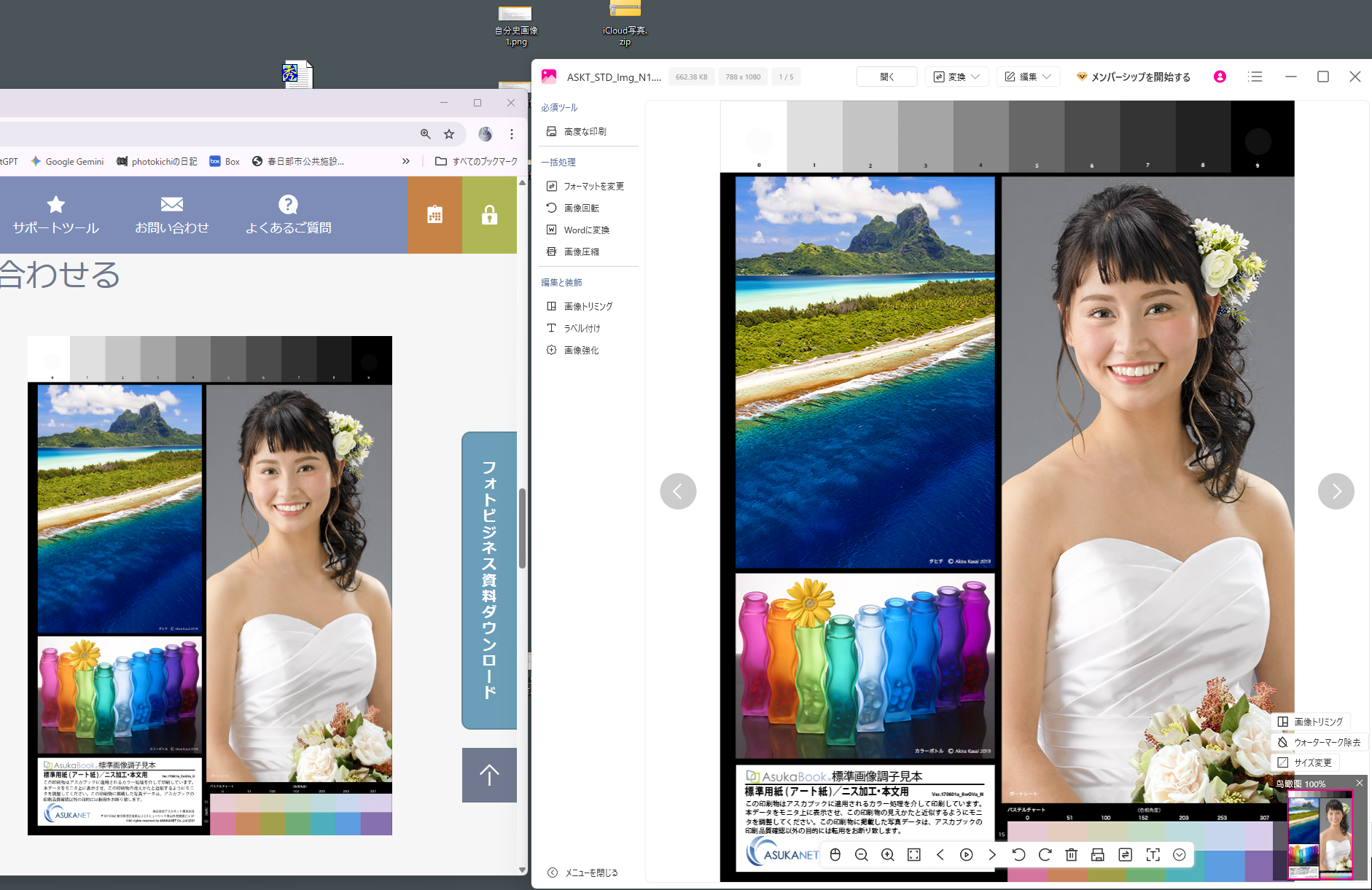Image resolution: width=1372 pixels, height=890 pixels.
Task: Select 画像トリミング in the sidebar
Action: click(x=588, y=306)
